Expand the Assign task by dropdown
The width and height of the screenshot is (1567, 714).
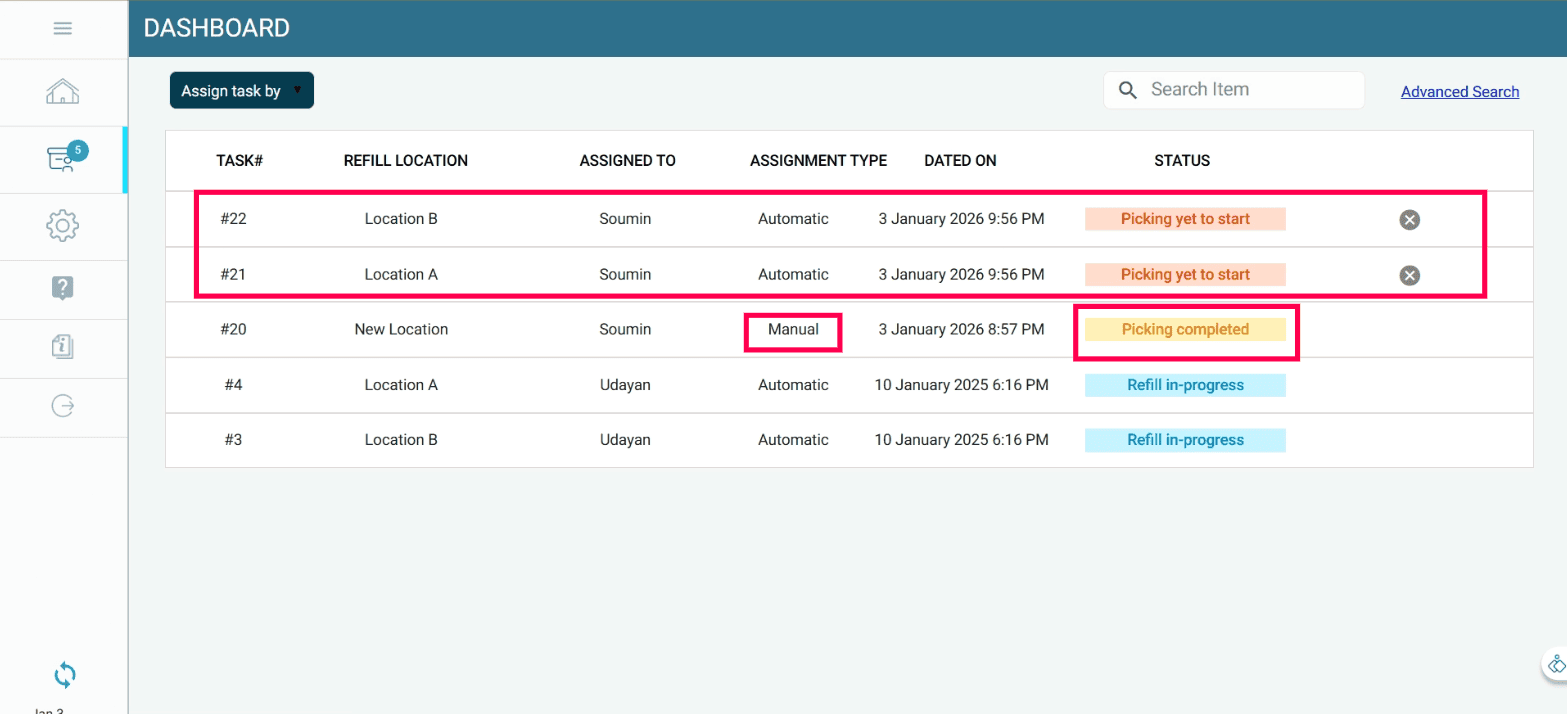pyautogui.click(x=242, y=90)
